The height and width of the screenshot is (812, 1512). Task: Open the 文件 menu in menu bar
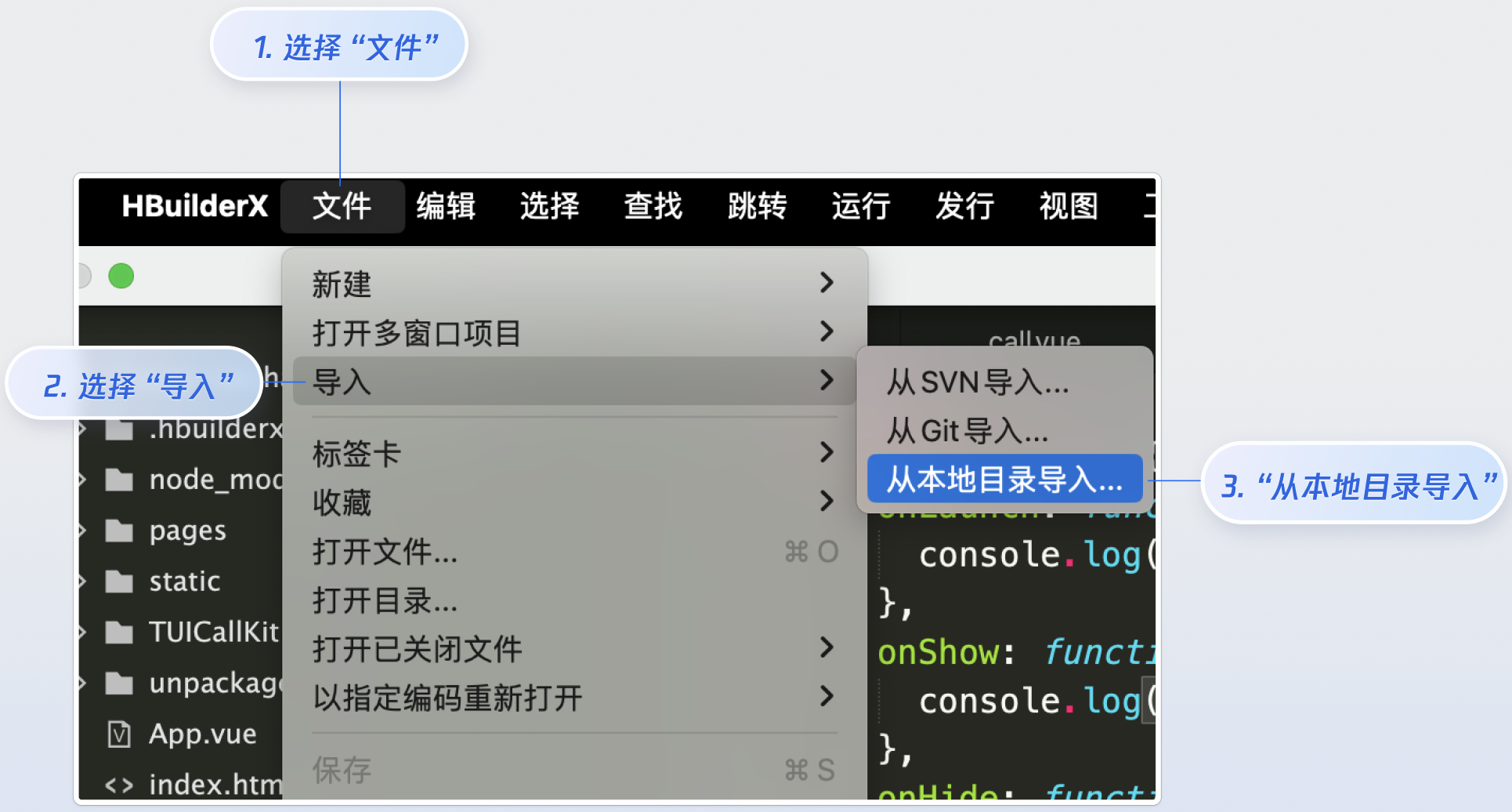click(x=342, y=206)
